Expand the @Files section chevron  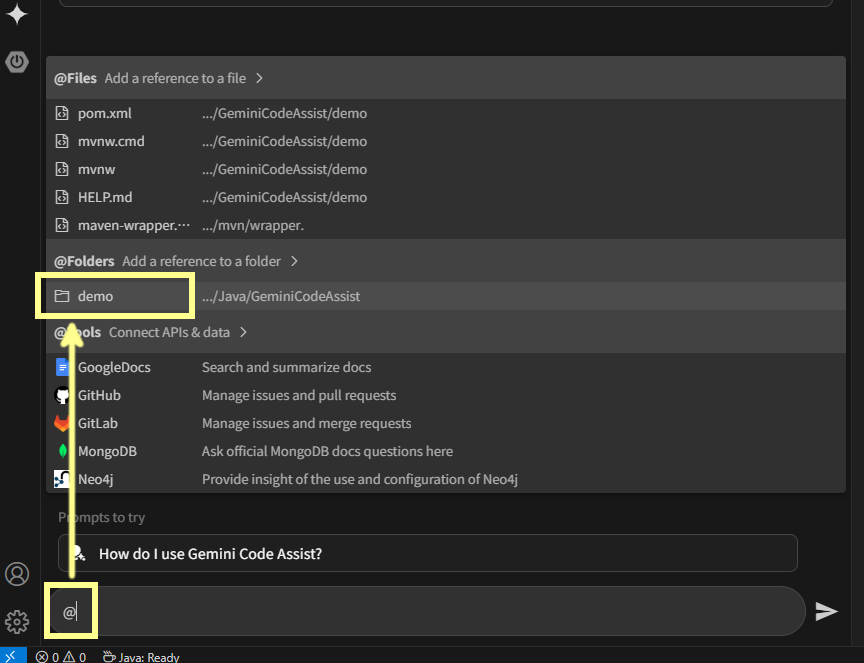(260, 78)
